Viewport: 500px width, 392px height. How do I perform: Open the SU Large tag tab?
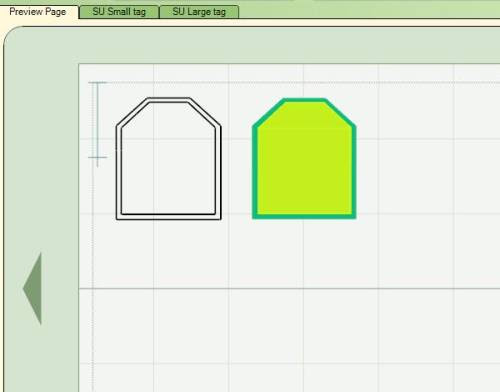(x=199, y=12)
